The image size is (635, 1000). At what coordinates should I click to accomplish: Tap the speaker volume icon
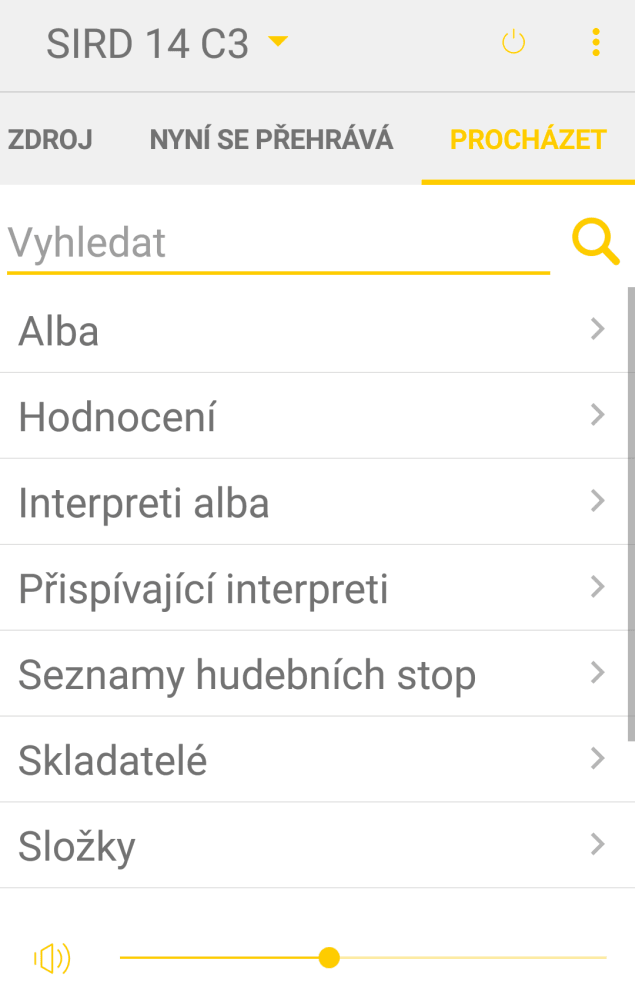(52, 959)
